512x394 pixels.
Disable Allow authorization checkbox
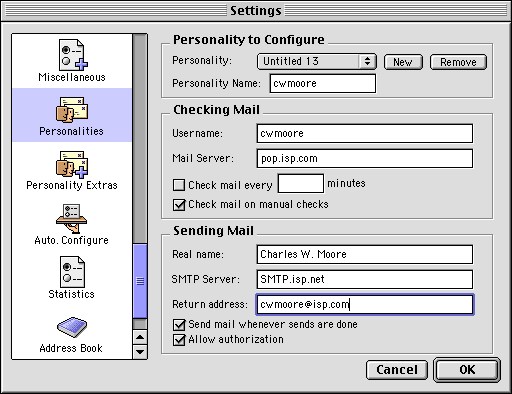pyautogui.click(x=179, y=340)
